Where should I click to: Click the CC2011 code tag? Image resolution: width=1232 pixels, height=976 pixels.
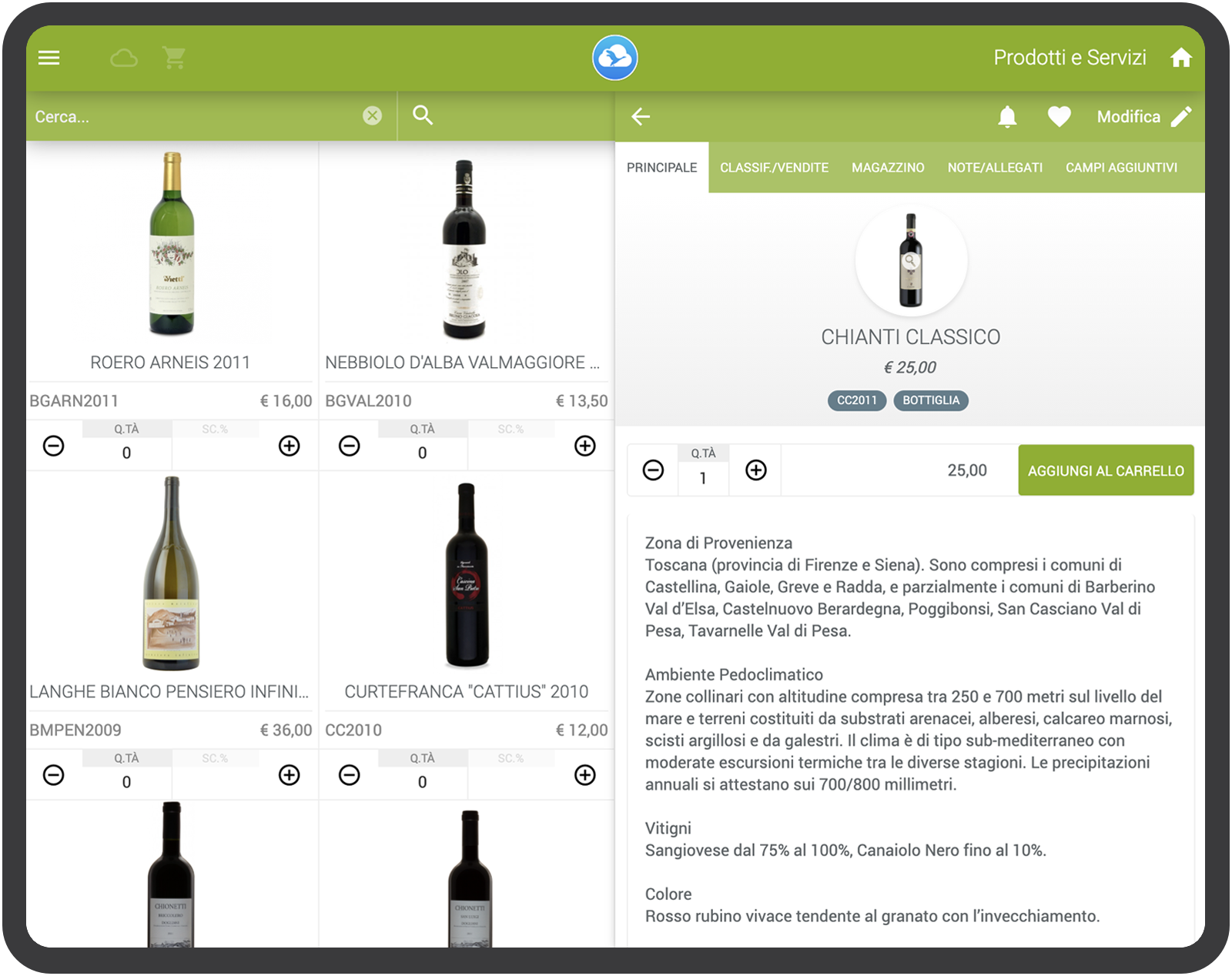[x=857, y=400]
